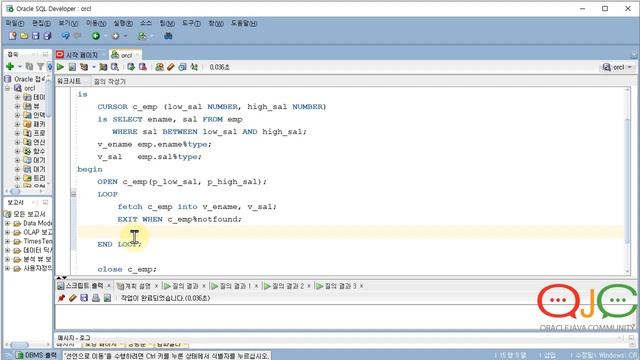Collapse the orcl connection node
The image size is (640, 360).
8,88
